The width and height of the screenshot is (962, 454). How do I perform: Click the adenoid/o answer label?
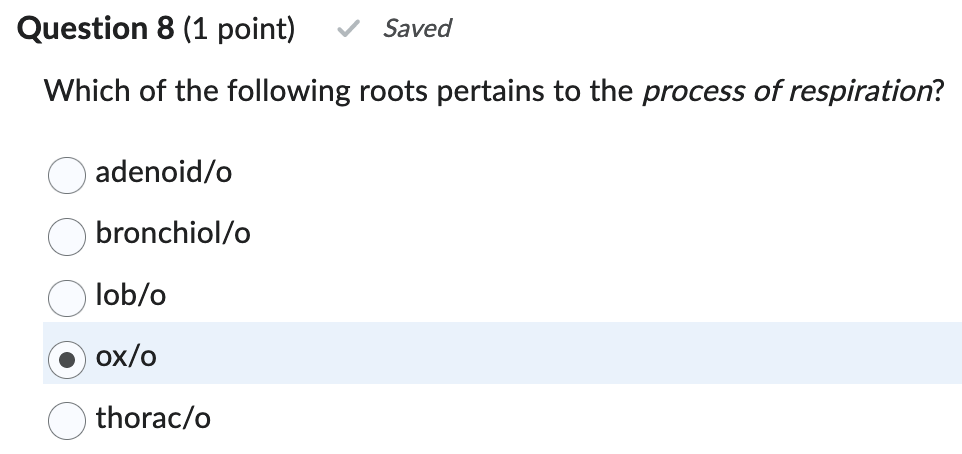pos(164,173)
